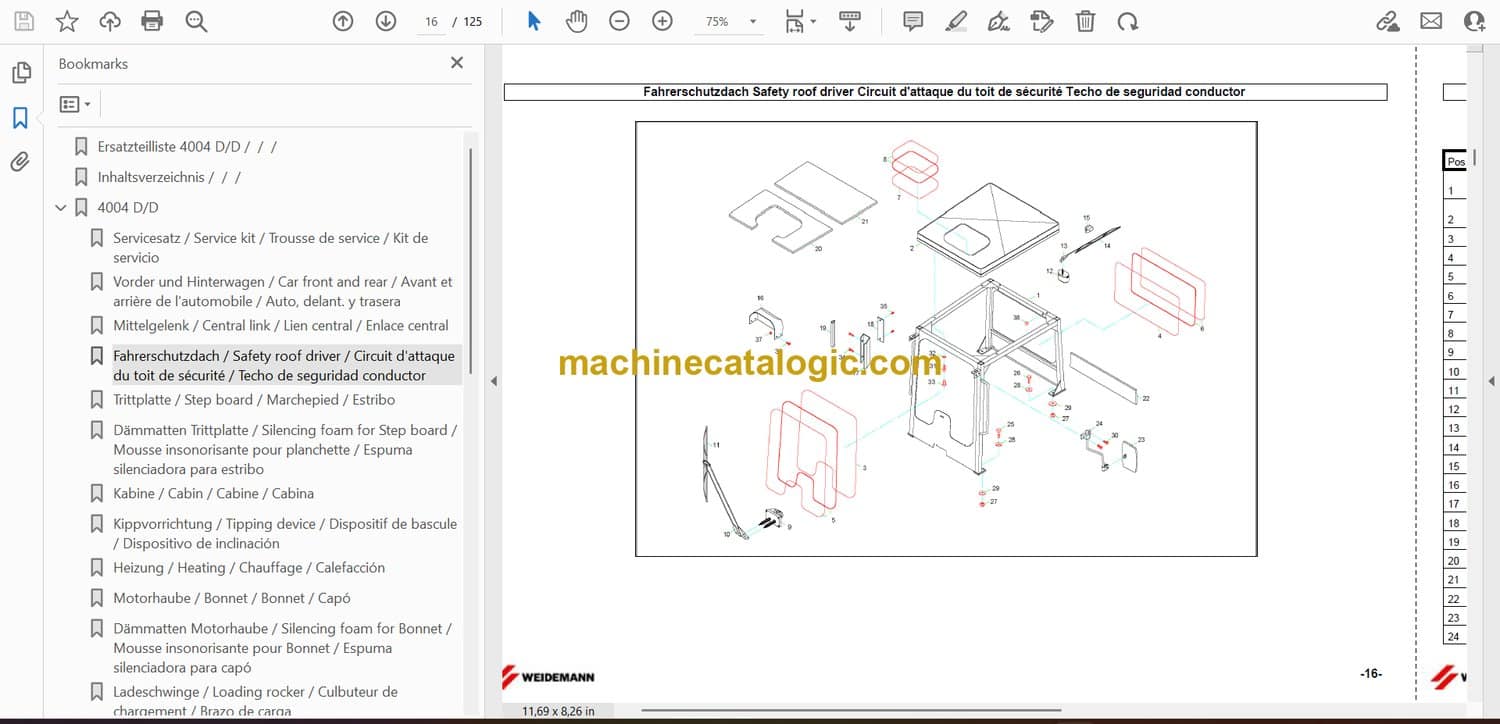Select the 4004 D/D bookmark
The width and height of the screenshot is (1500, 724).
point(128,208)
